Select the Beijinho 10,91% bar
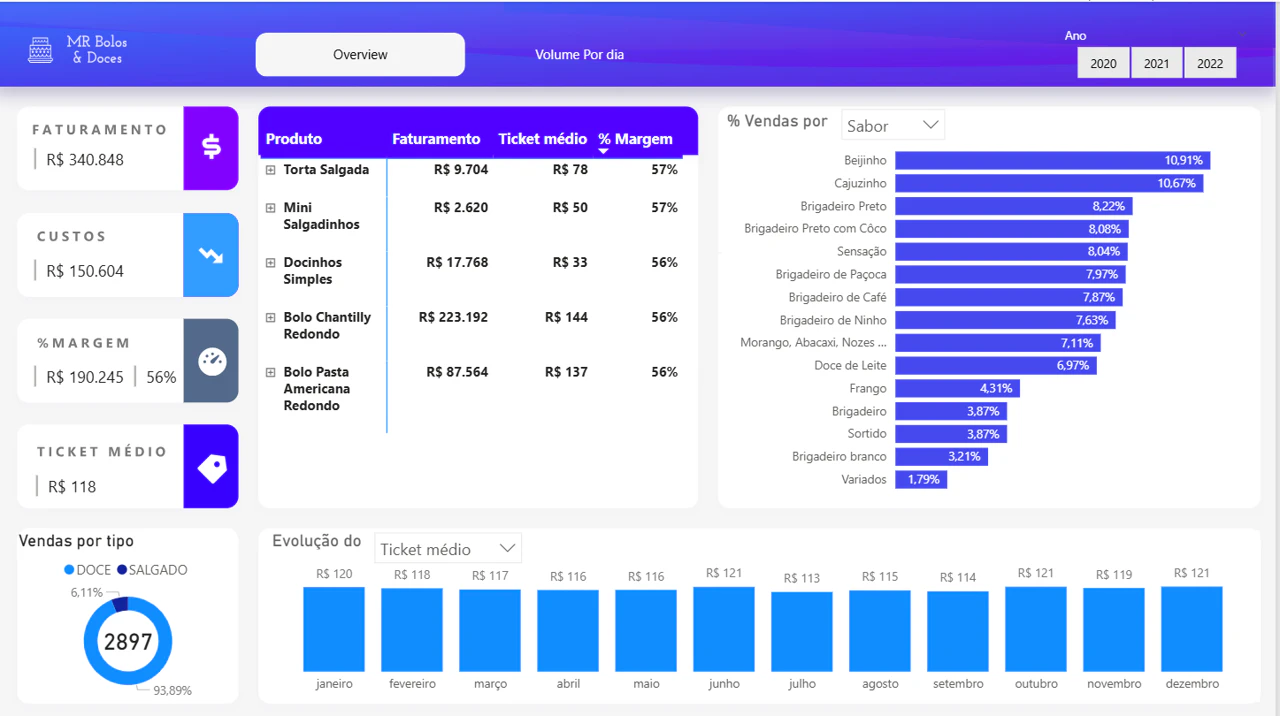The image size is (1280, 716). tap(1053, 160)
